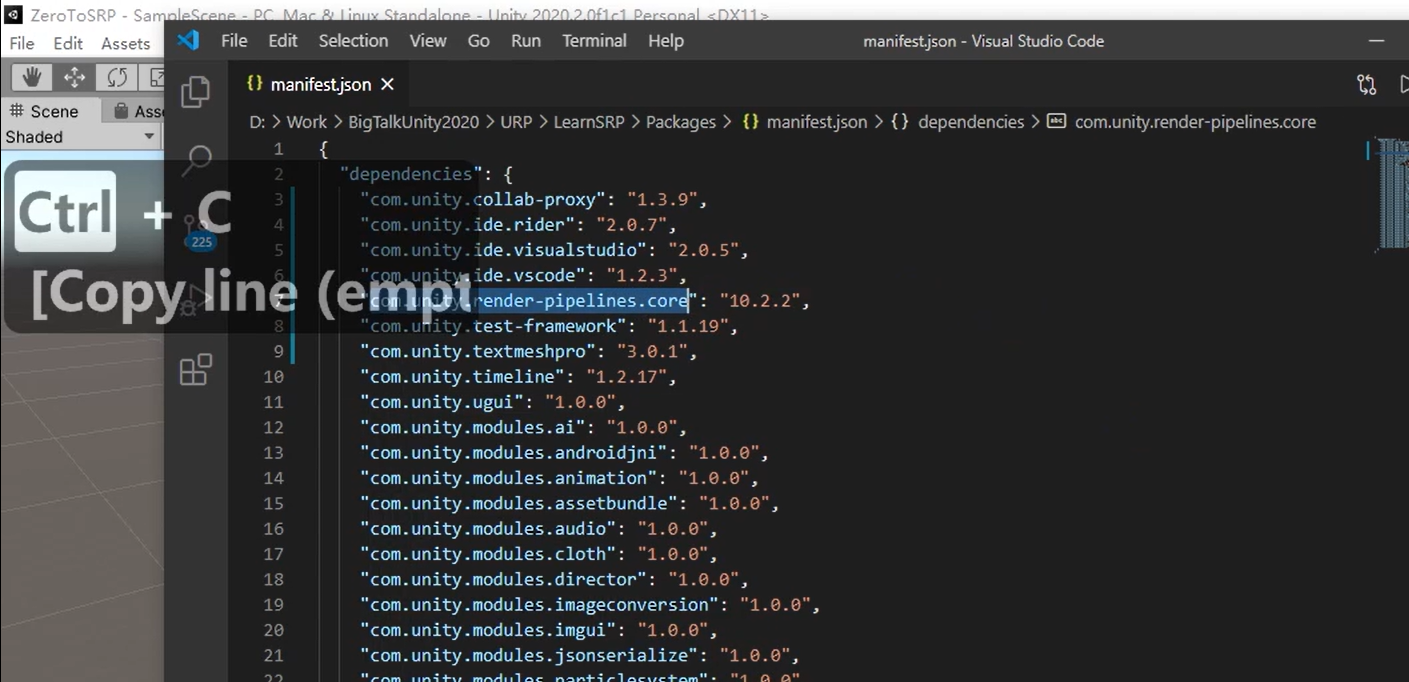Click the "com.unity.modules.ai" key
This screenshot has width=1409, height=682.
473,427
